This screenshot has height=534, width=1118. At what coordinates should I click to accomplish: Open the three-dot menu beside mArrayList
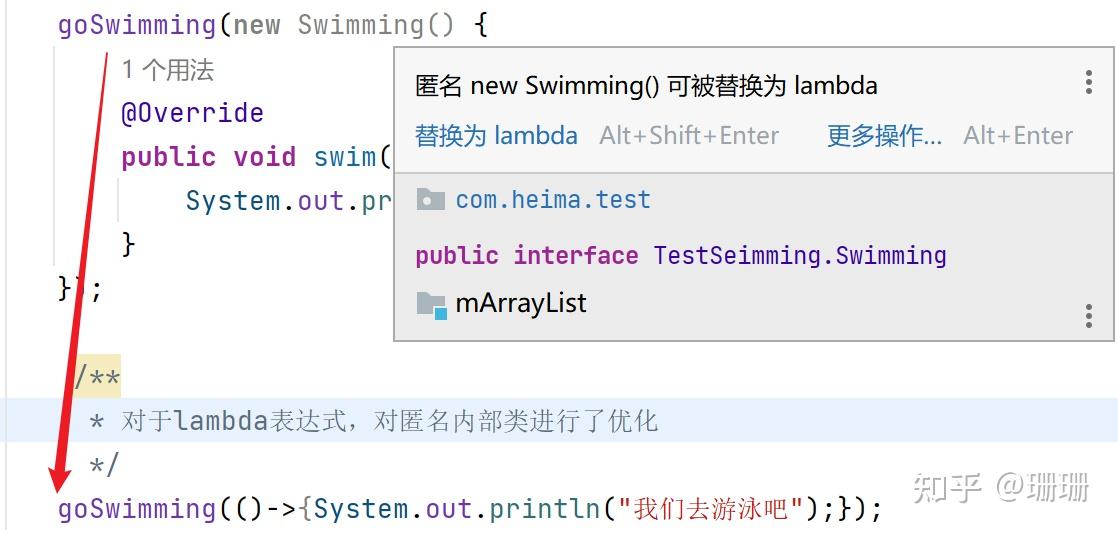tap(1089, 317)
